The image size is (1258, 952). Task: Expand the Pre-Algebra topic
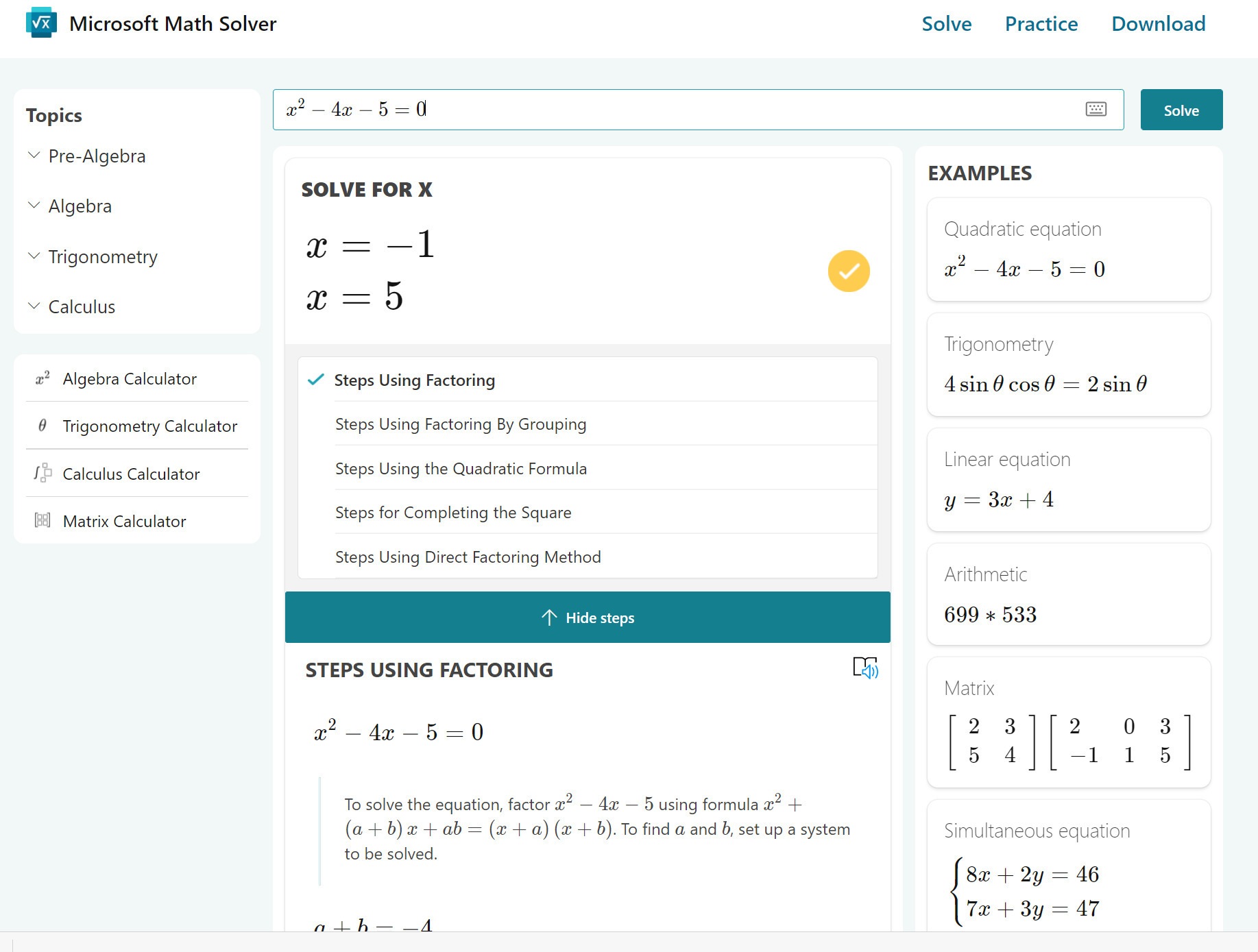pyautogui.click(x=97, y=156)
